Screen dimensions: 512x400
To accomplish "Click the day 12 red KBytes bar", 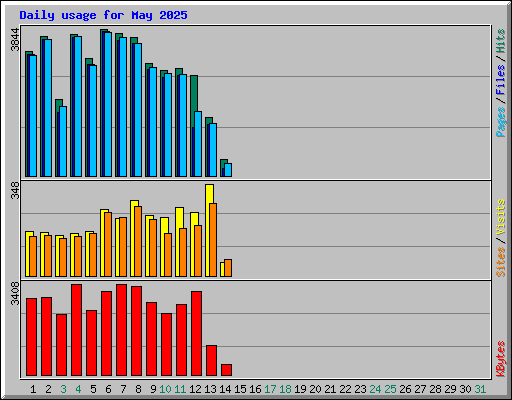I will click(x=196, y=333).
